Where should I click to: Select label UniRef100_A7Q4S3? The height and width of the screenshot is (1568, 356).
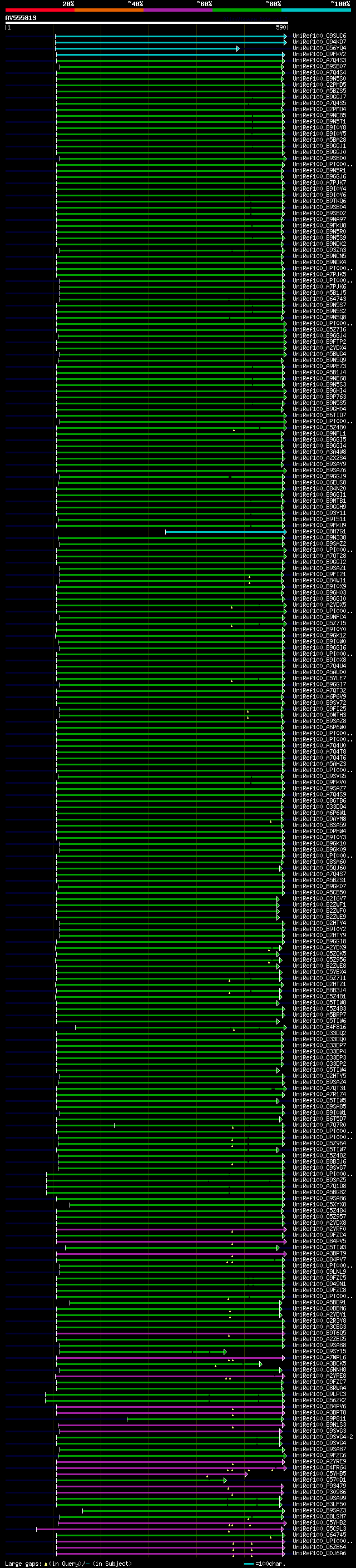pyautogui.click(x=319, y=60)
